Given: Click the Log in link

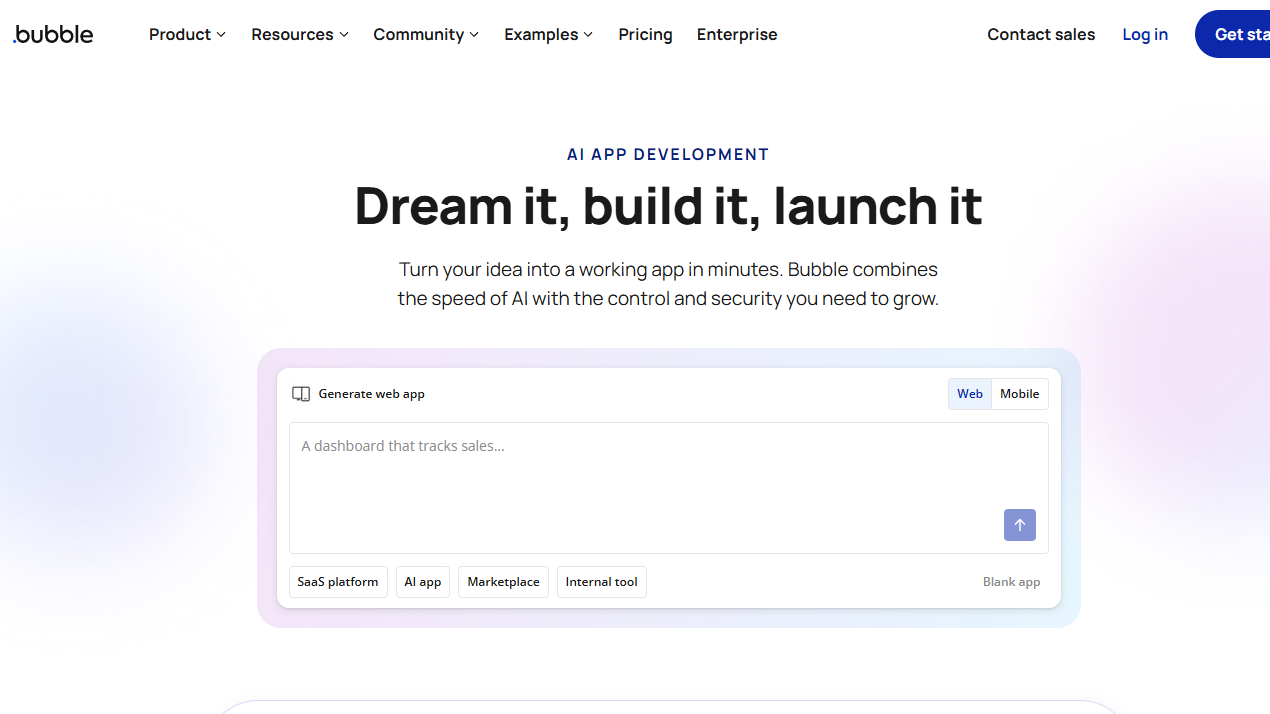Looking at the screenshot, I should 1144,34.
